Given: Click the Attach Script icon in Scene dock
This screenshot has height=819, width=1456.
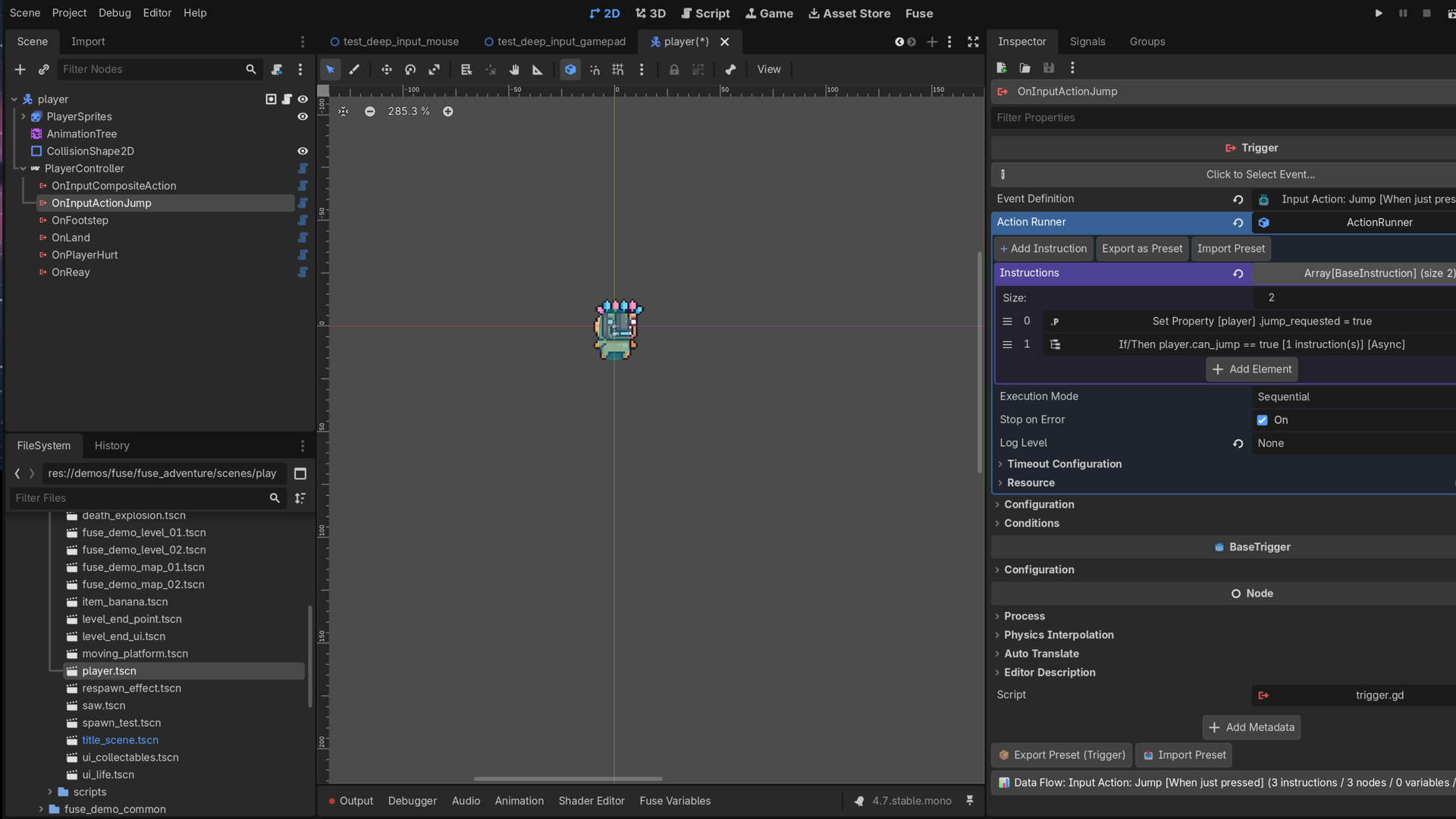Looking at the screenshot, I should pos(277,70).
